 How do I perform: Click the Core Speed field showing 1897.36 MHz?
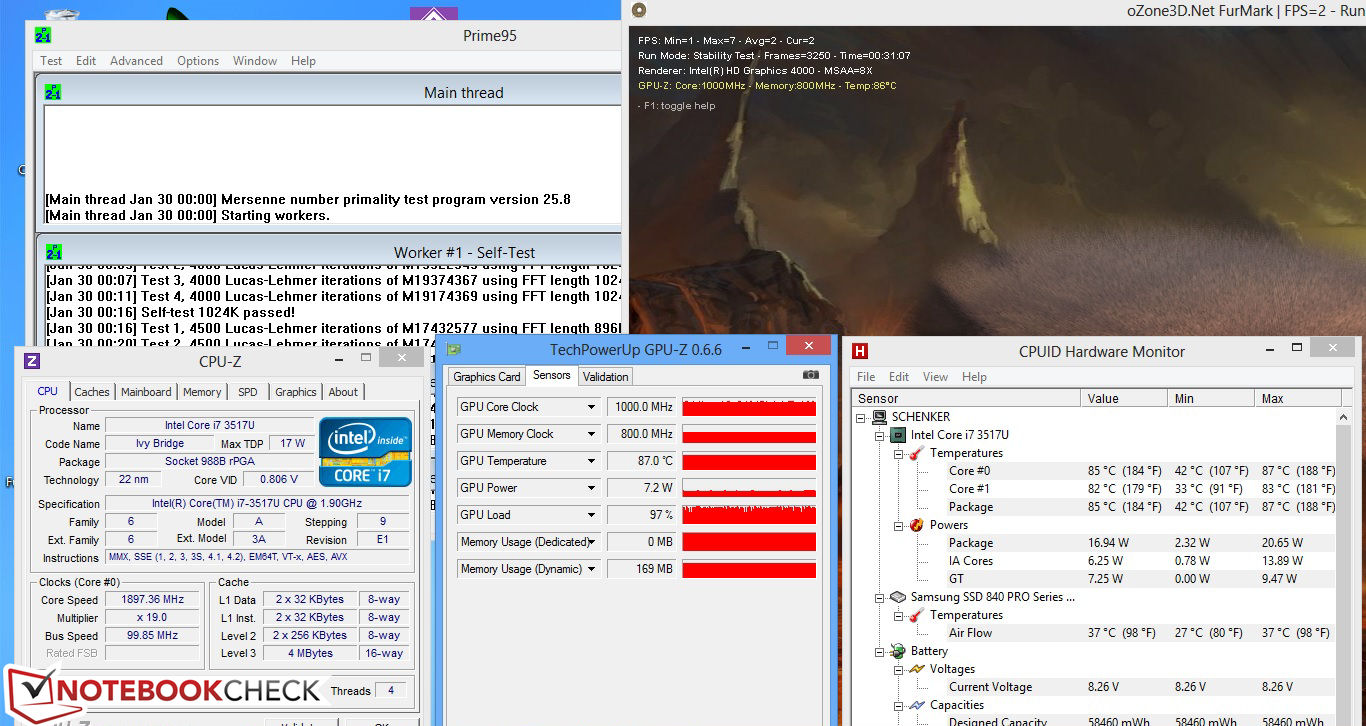154,600
